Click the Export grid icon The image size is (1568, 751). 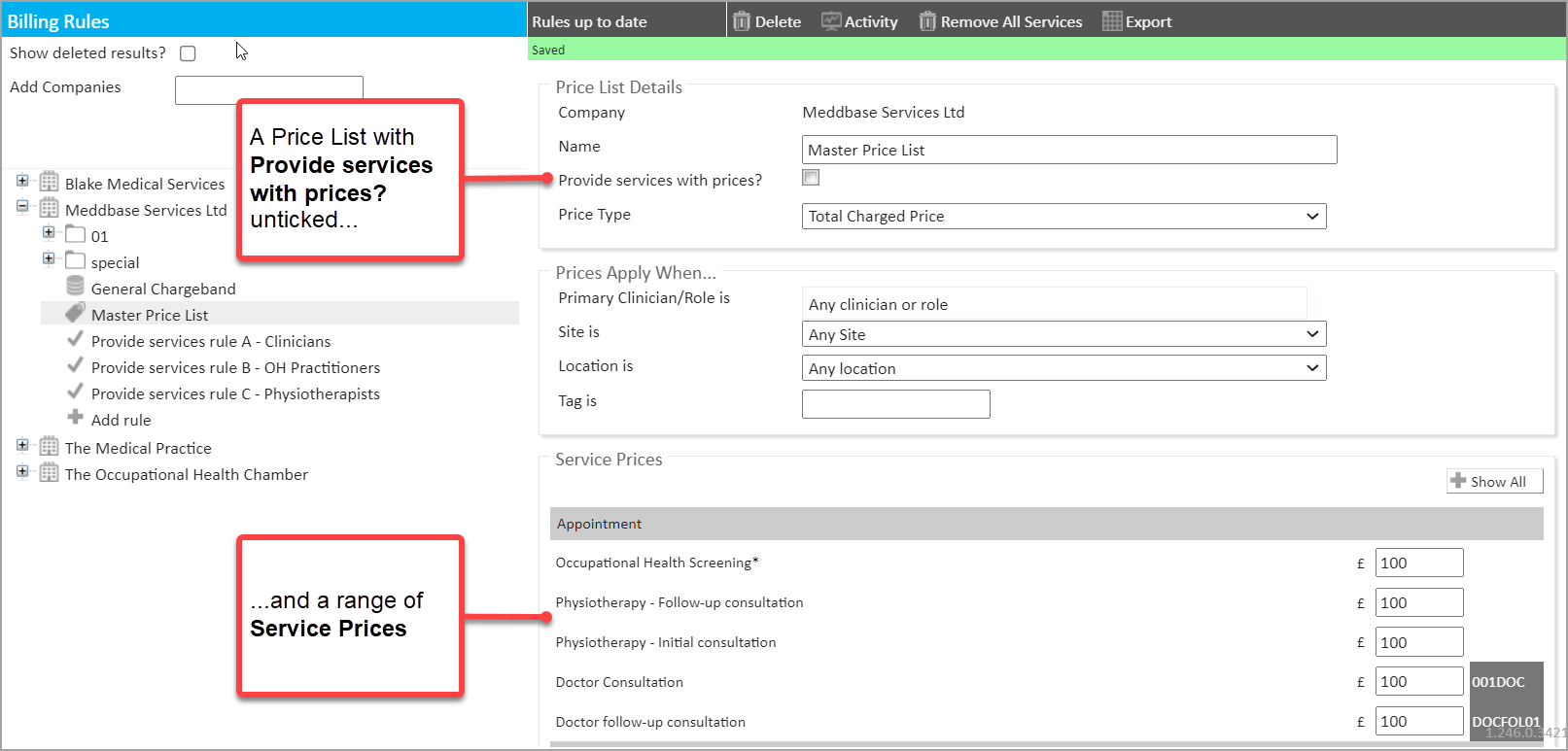click(x=1112, y=21)
